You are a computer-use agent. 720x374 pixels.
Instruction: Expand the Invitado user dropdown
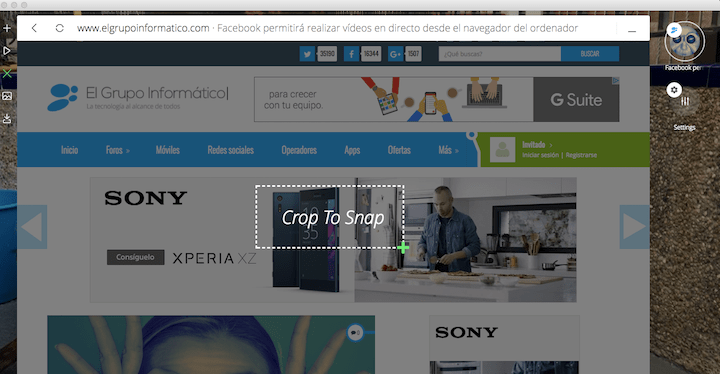(537, 145)
